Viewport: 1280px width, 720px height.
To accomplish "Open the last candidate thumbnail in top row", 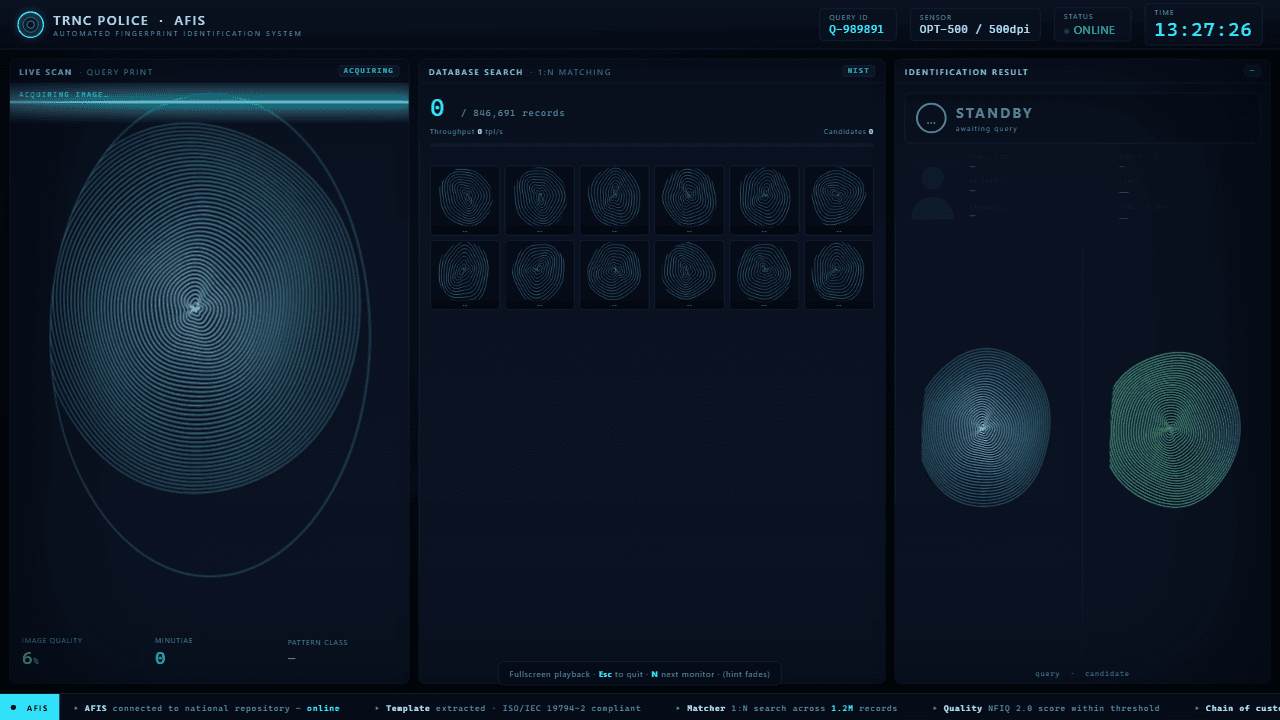I will tap(839, 200).
